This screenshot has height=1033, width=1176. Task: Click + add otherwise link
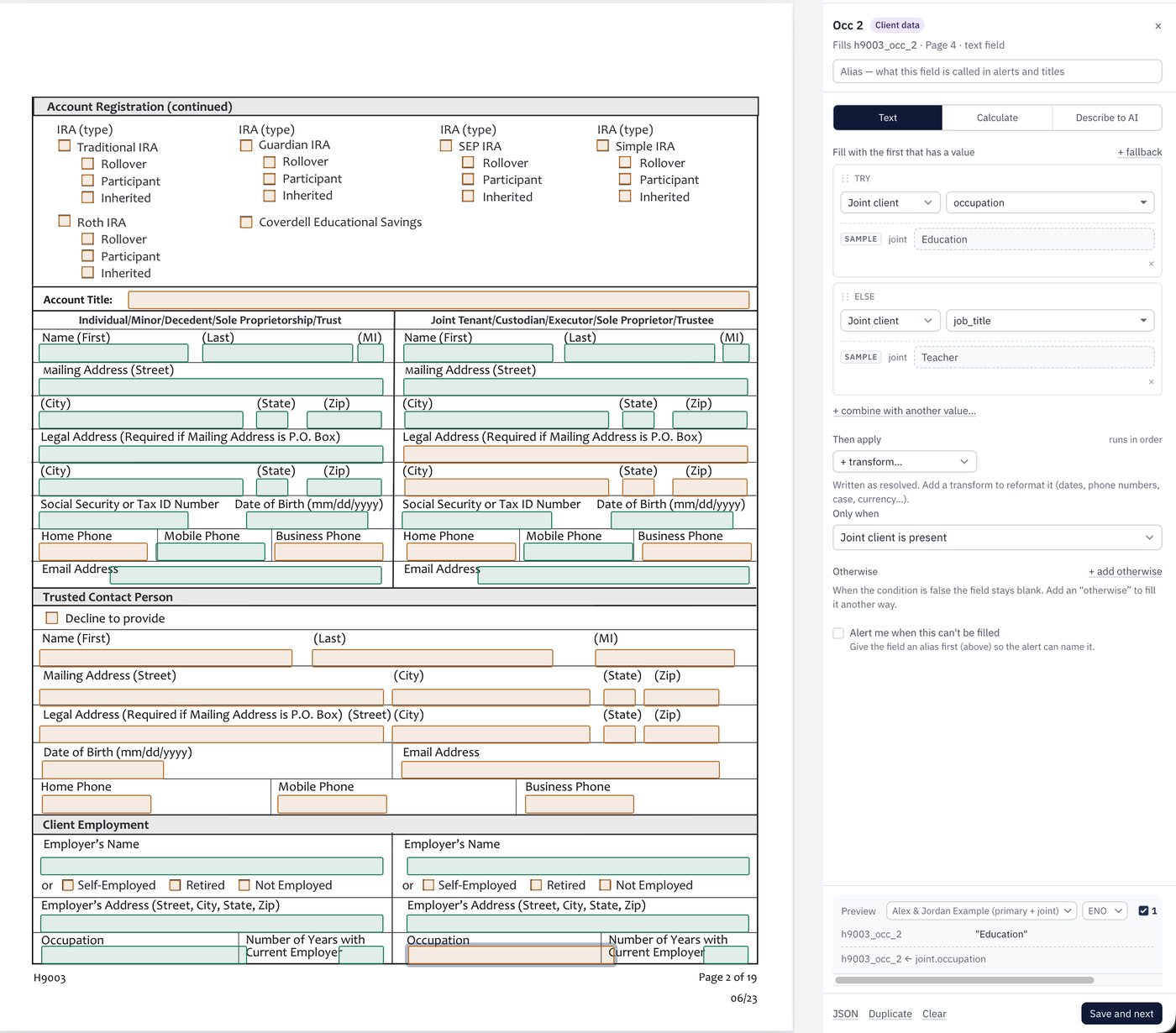1126,571
